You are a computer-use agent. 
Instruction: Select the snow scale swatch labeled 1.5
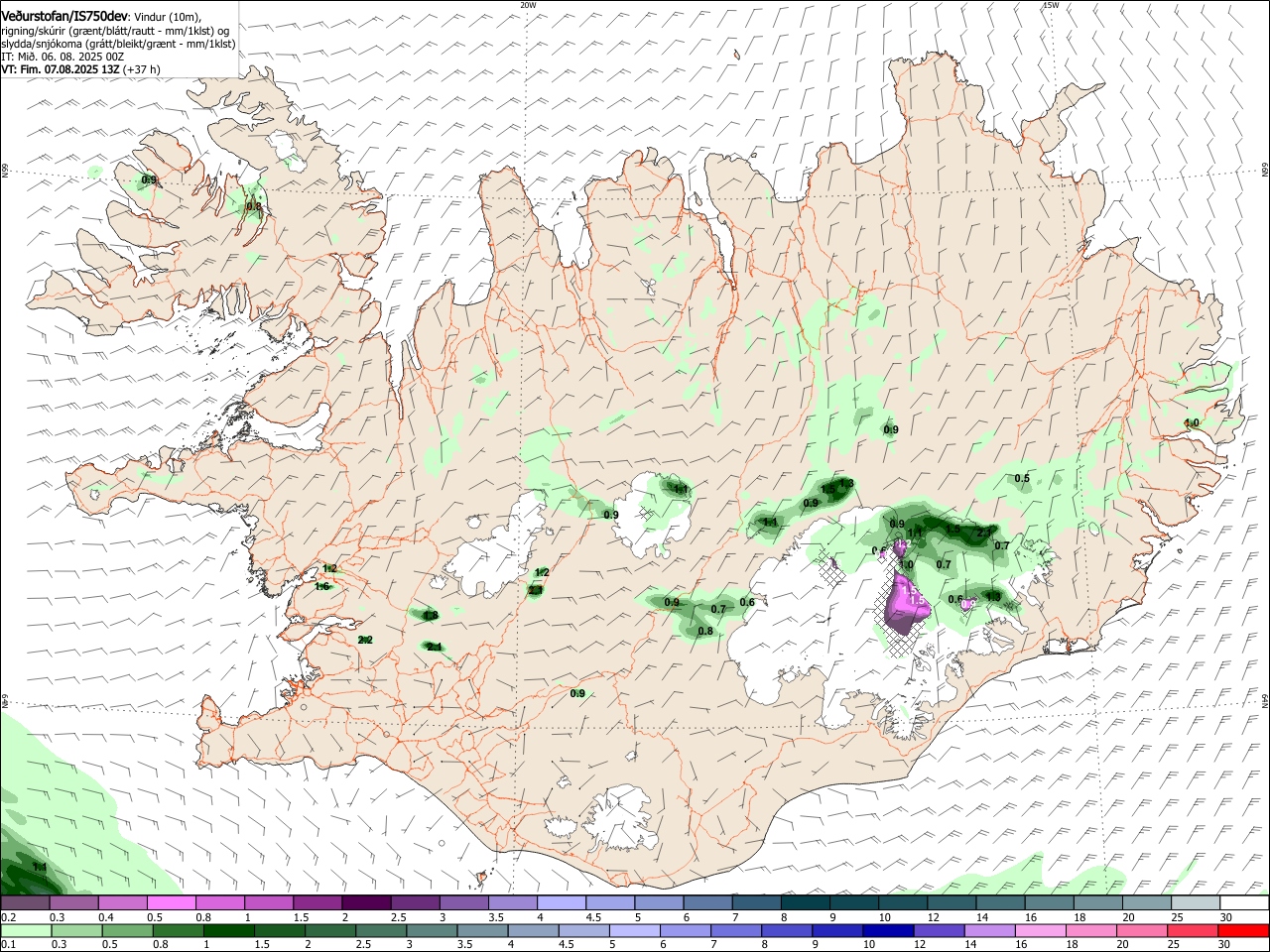(317, 903)
